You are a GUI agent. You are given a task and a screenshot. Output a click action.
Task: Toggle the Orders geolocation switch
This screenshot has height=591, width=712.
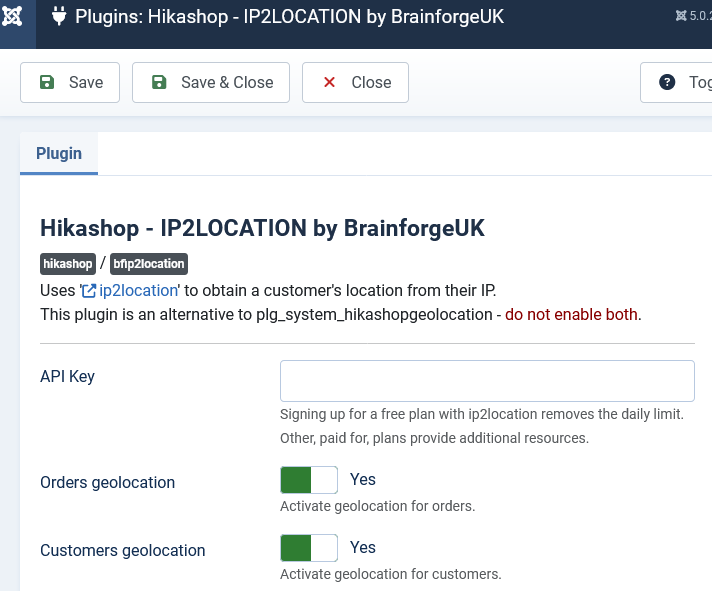[309, 480]
